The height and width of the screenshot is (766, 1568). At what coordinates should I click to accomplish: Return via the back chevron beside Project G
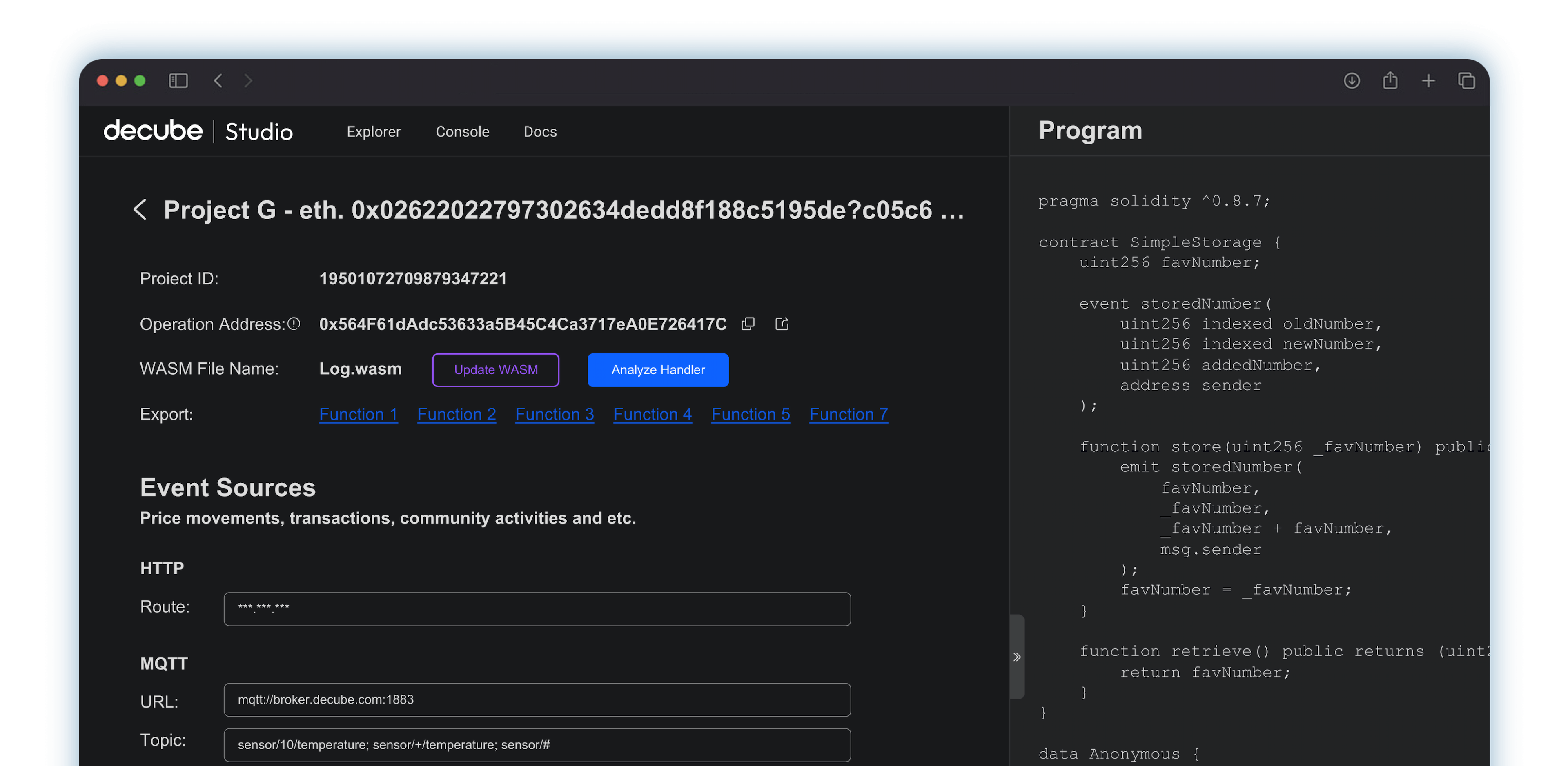140,209
